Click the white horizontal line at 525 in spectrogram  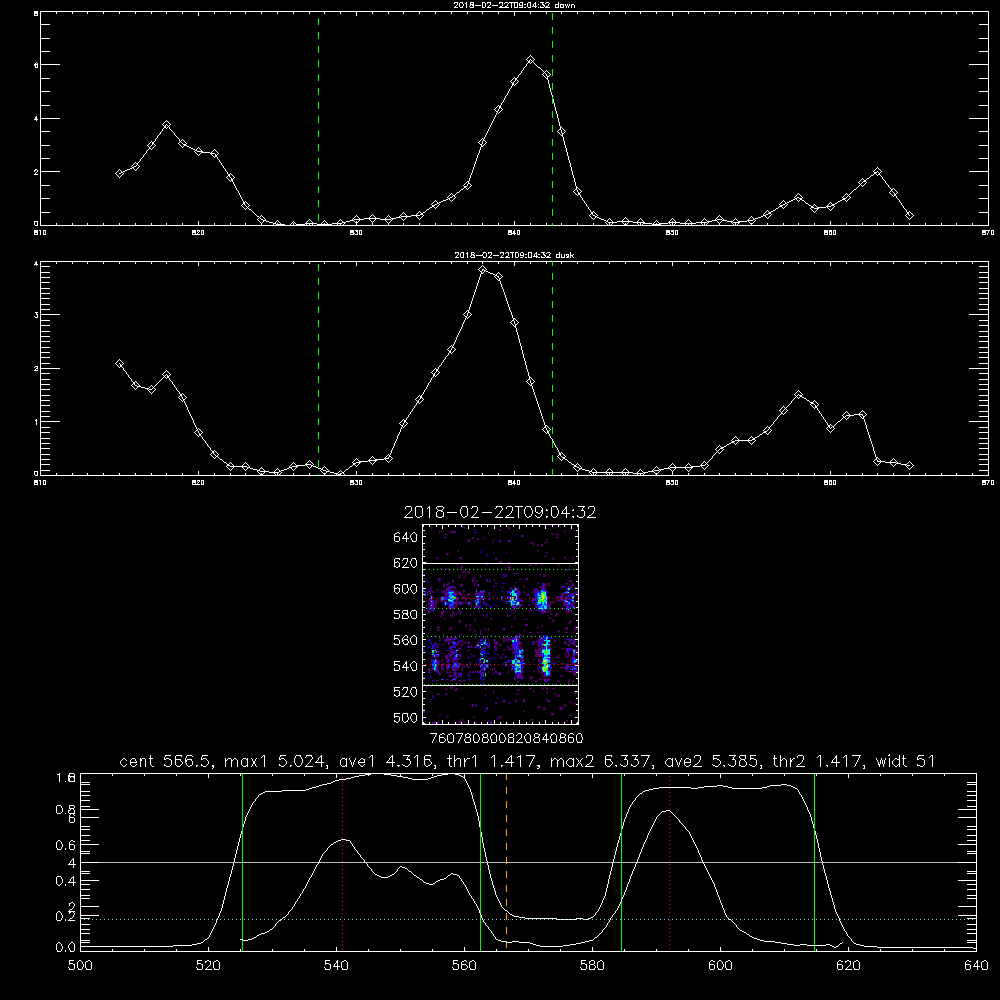(500, 686)
